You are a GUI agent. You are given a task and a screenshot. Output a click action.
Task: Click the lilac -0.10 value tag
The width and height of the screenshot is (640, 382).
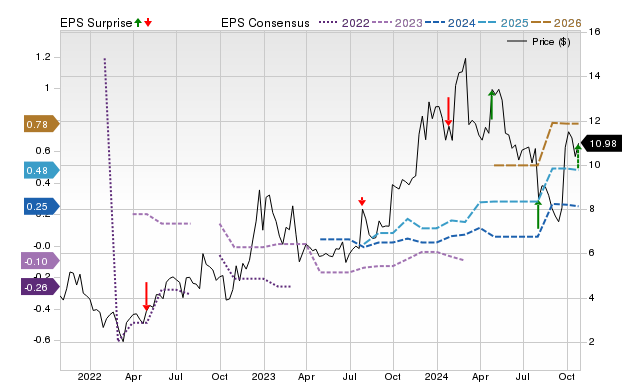tap(40, 261)
